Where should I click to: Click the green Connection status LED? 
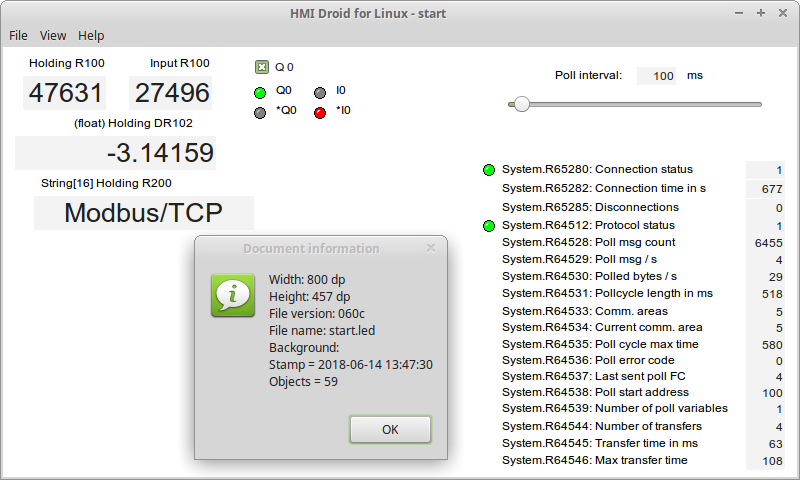pyautogui.click(x=489, y=170)
